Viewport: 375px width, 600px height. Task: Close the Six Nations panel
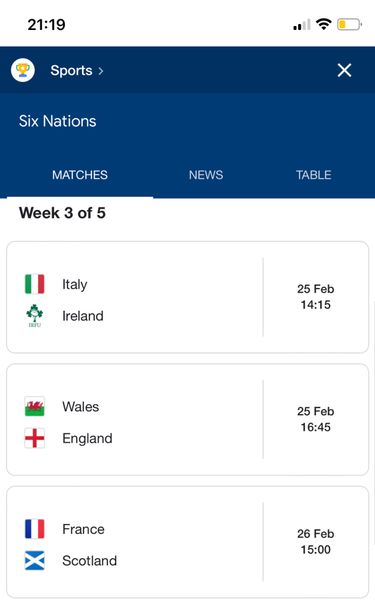[x=344, y=70]
